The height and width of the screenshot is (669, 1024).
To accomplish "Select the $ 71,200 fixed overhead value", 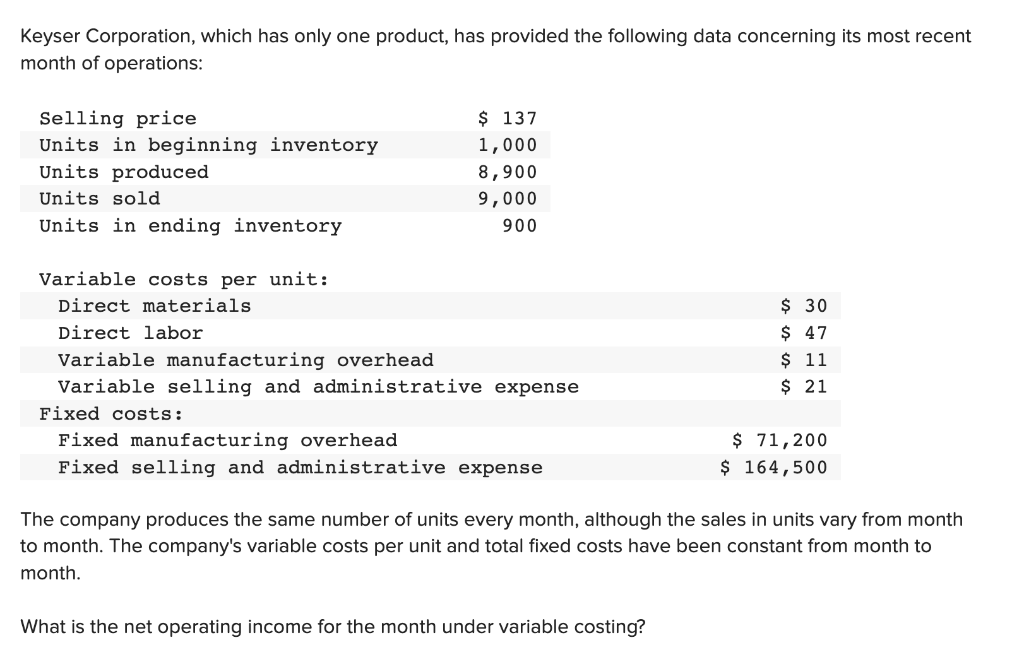I will tap(780, 440).
